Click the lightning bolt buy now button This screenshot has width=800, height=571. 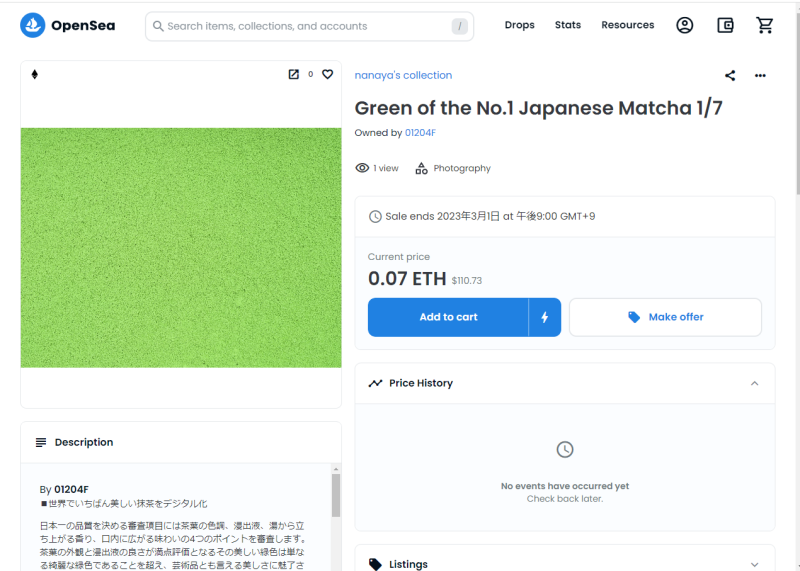coord(545,317)
